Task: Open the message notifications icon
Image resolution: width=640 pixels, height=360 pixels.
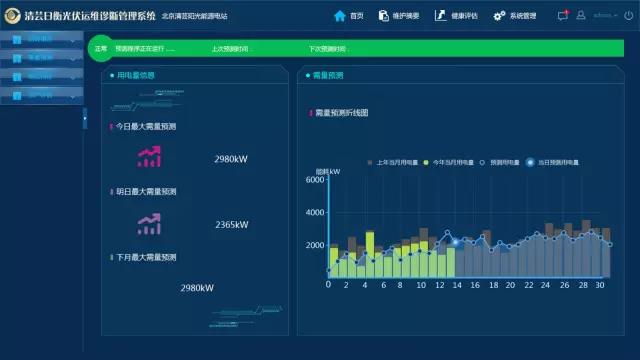Action: click(563, 16)
